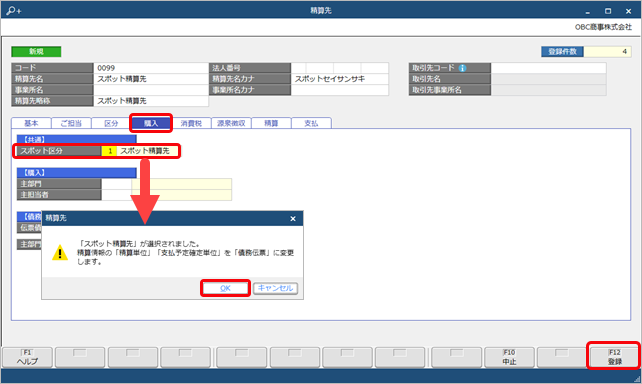
Task: Click the info icon beside 取引先コード
Action: (x=462, y=68)
